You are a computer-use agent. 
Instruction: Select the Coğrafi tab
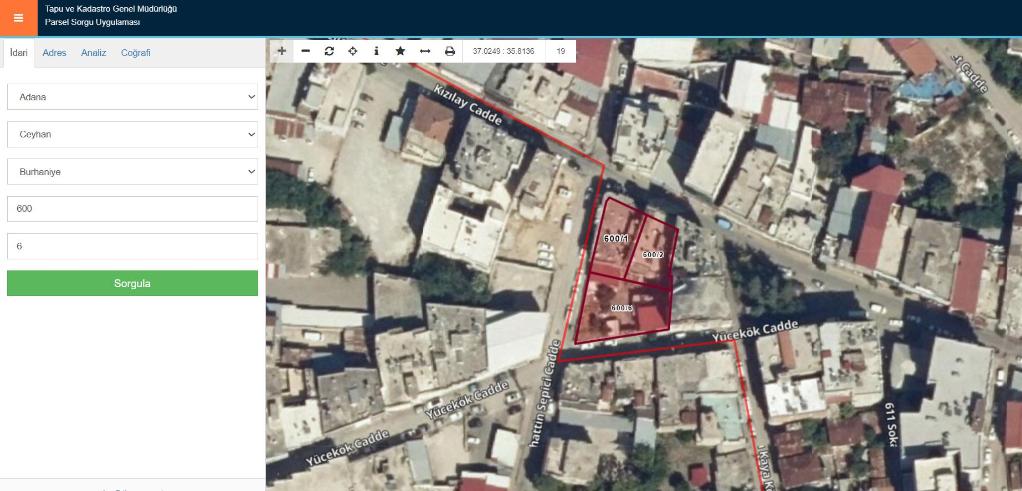[x=135, y=53]
